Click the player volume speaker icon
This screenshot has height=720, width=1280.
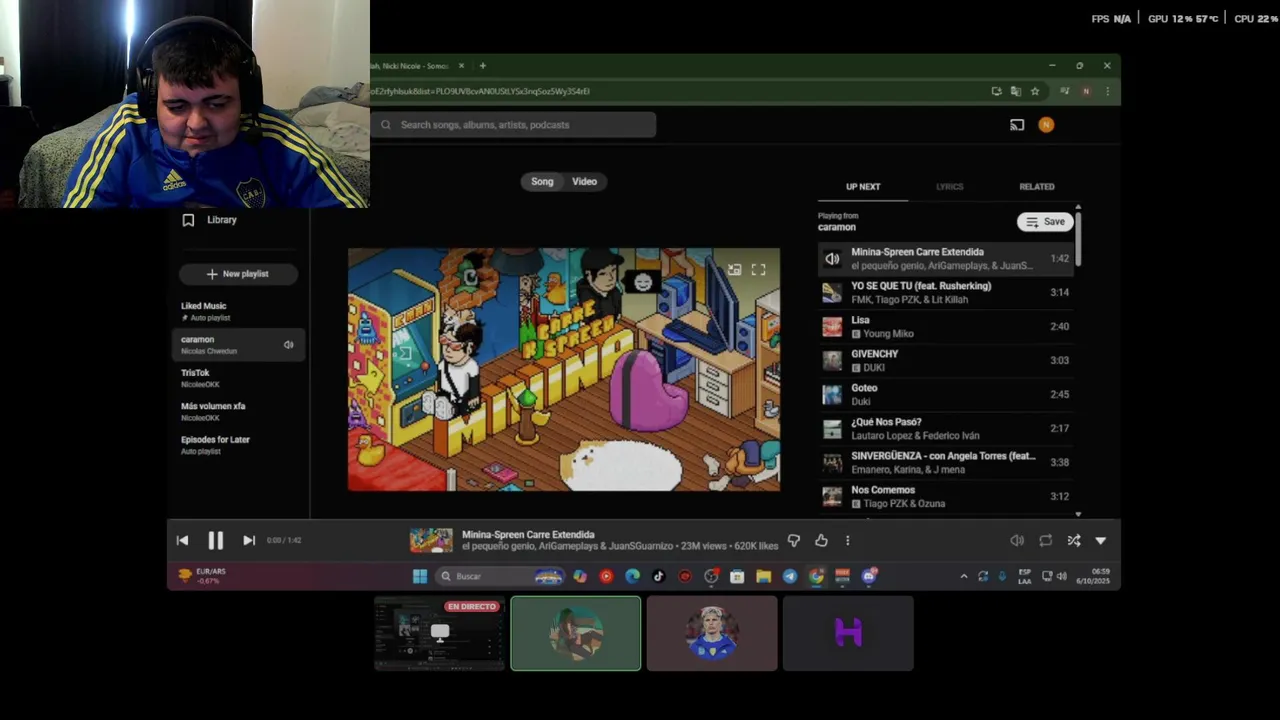1017,541
